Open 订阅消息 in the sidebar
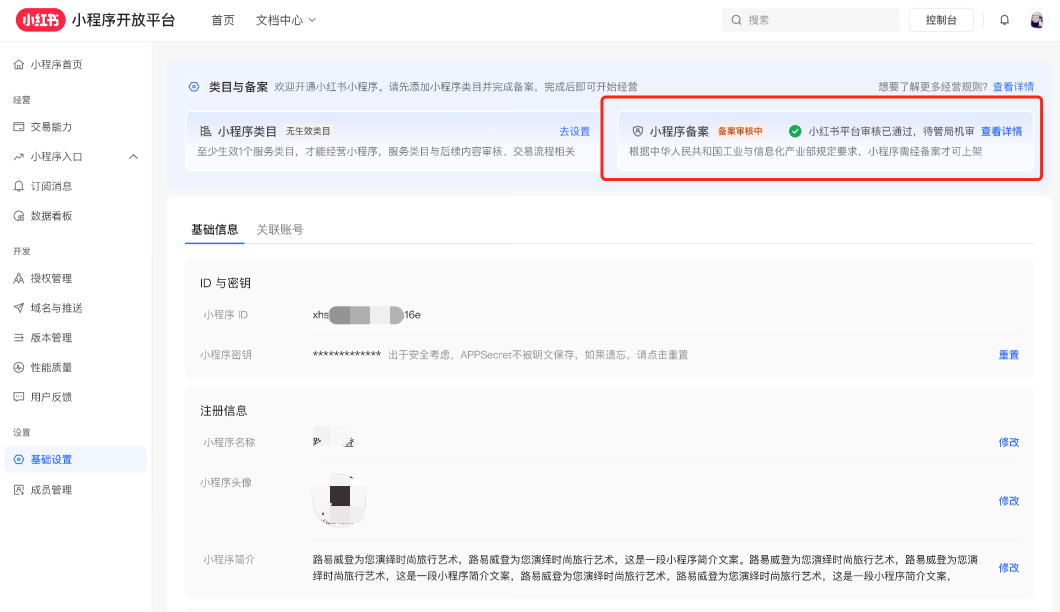 click(x=51, y=186)
